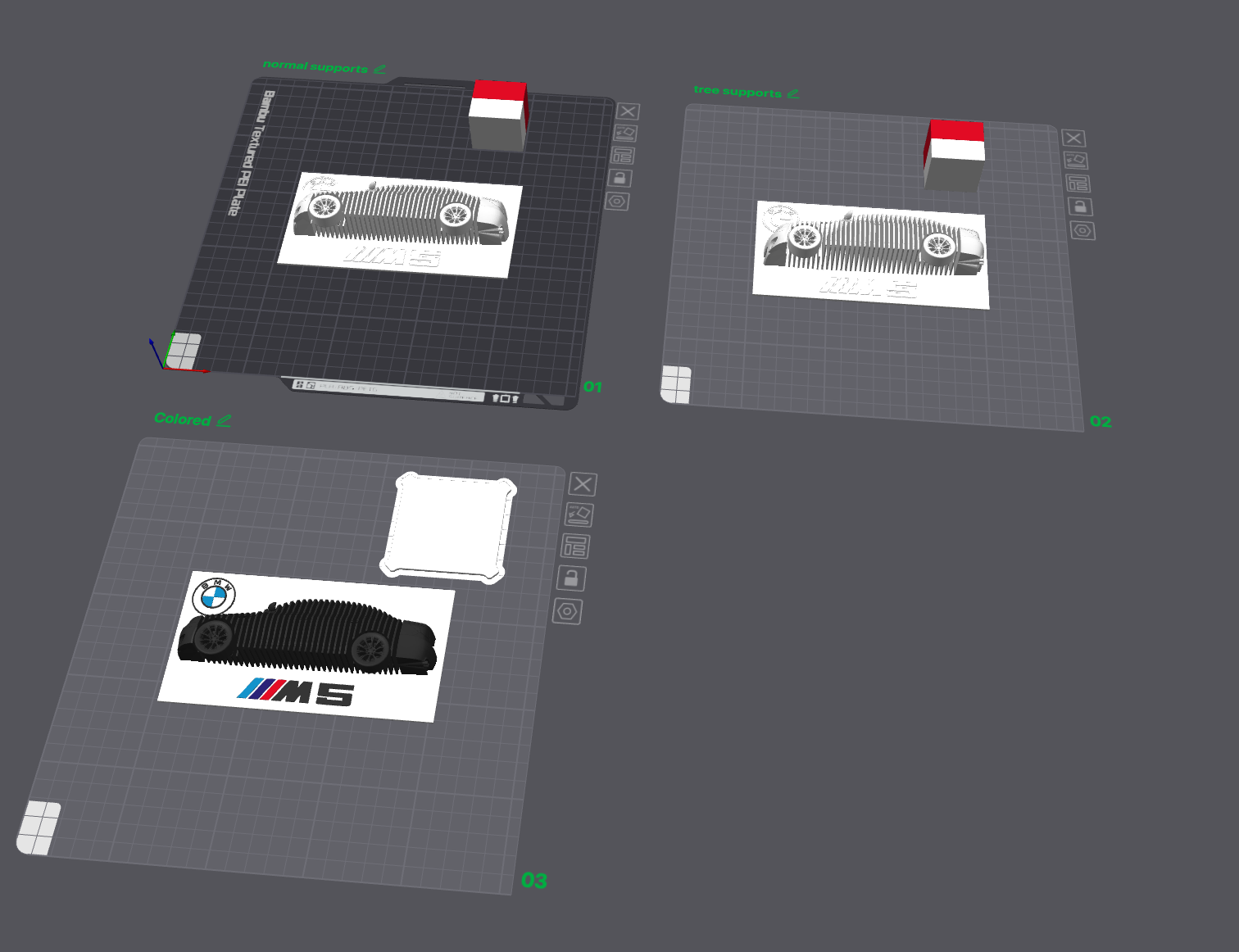Remove all objects on plate 01

(628, 111)
